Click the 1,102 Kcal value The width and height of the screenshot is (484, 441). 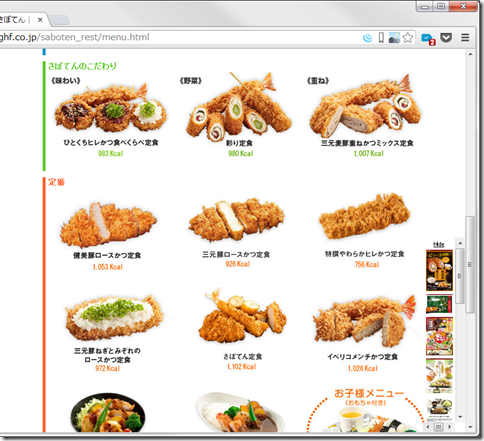click(x=242, y=367)
